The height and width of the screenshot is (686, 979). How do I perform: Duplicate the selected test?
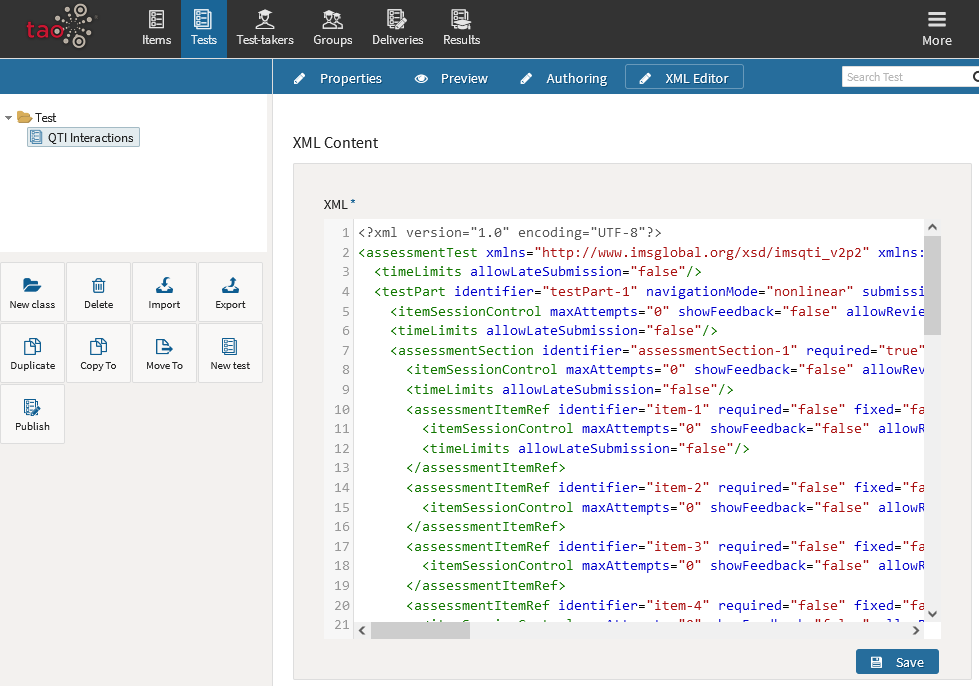pyautogui.click(x=32, y=352)
